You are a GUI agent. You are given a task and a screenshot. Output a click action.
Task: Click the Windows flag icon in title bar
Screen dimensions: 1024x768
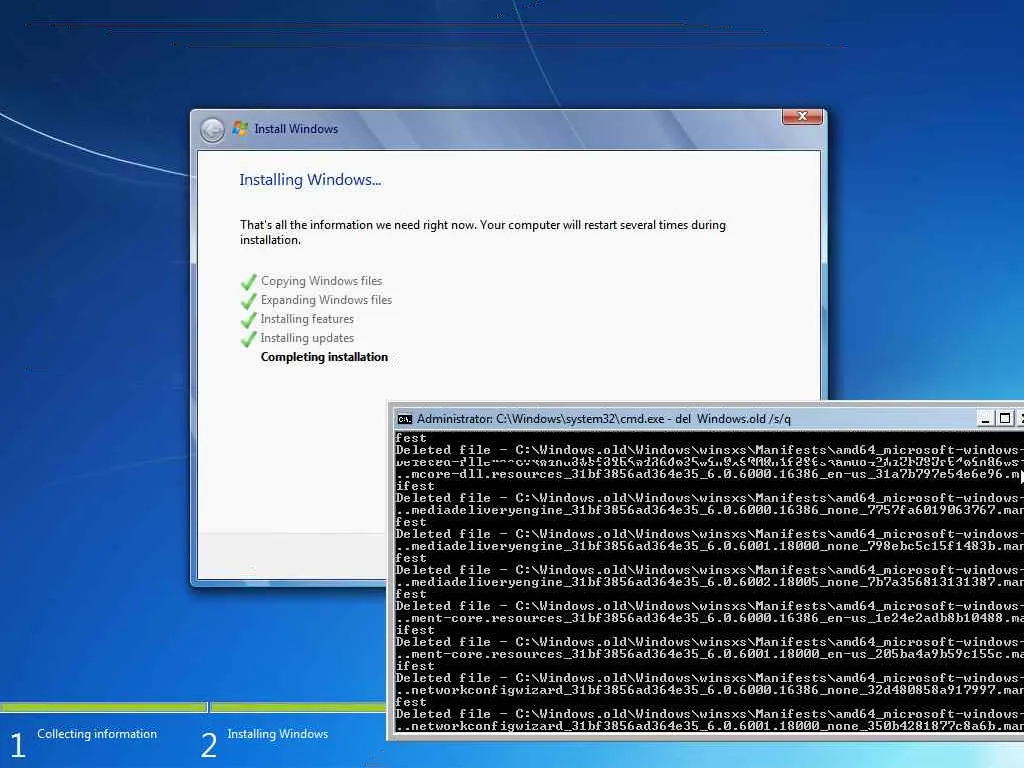240,128
